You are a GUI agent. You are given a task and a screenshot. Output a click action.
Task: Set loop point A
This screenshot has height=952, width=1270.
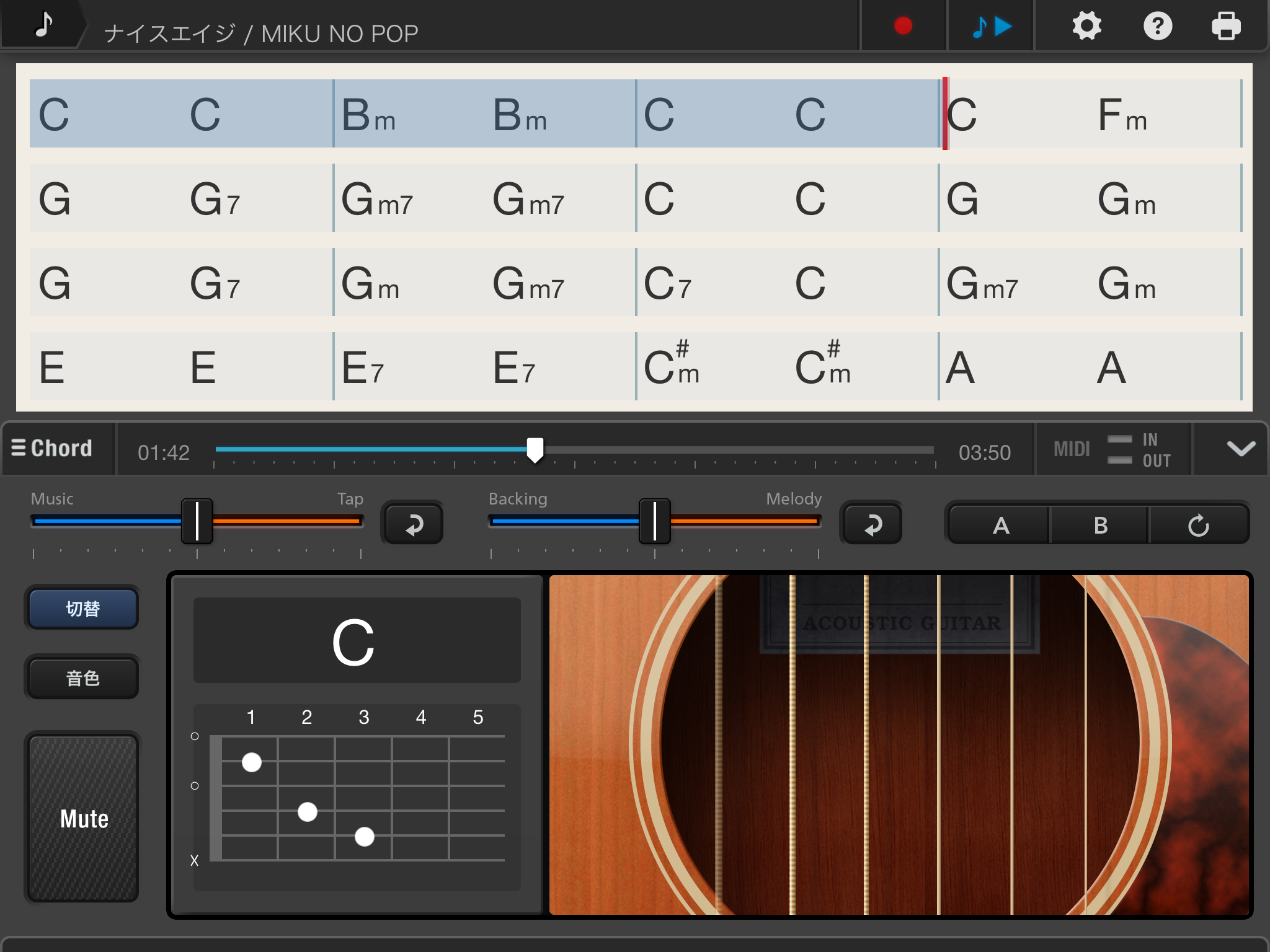pyautogui.click(x=1000, y=525)
